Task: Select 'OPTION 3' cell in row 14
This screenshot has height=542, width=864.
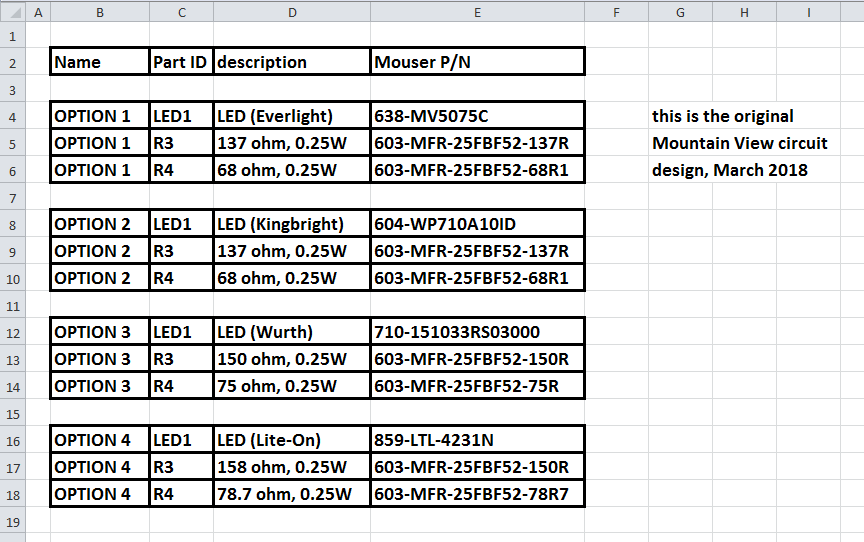Action: 100,386
